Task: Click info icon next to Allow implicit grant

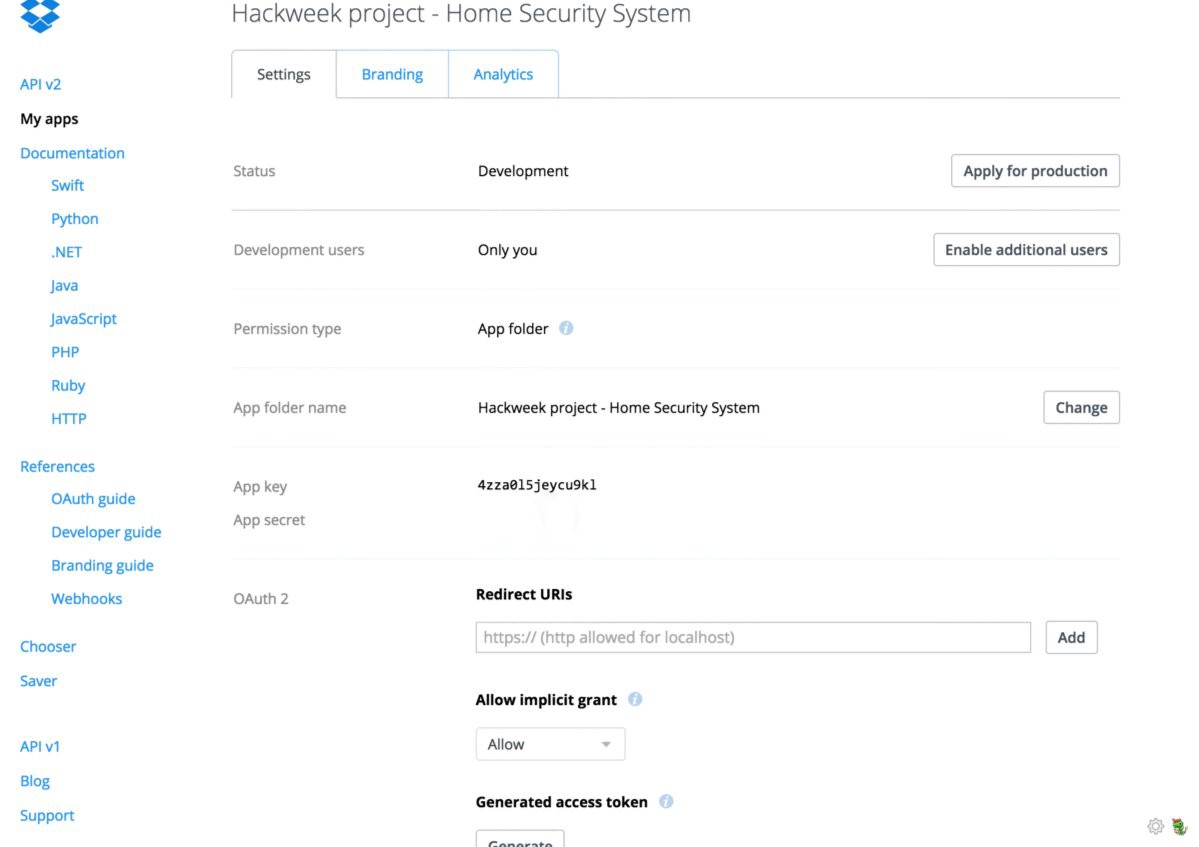Action: tap(635, 700)
